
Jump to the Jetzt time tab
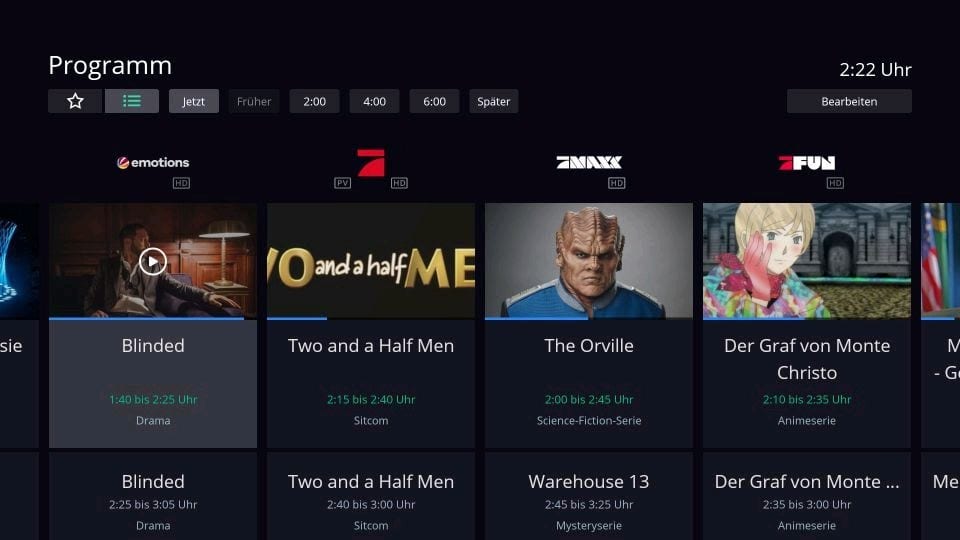193,102
